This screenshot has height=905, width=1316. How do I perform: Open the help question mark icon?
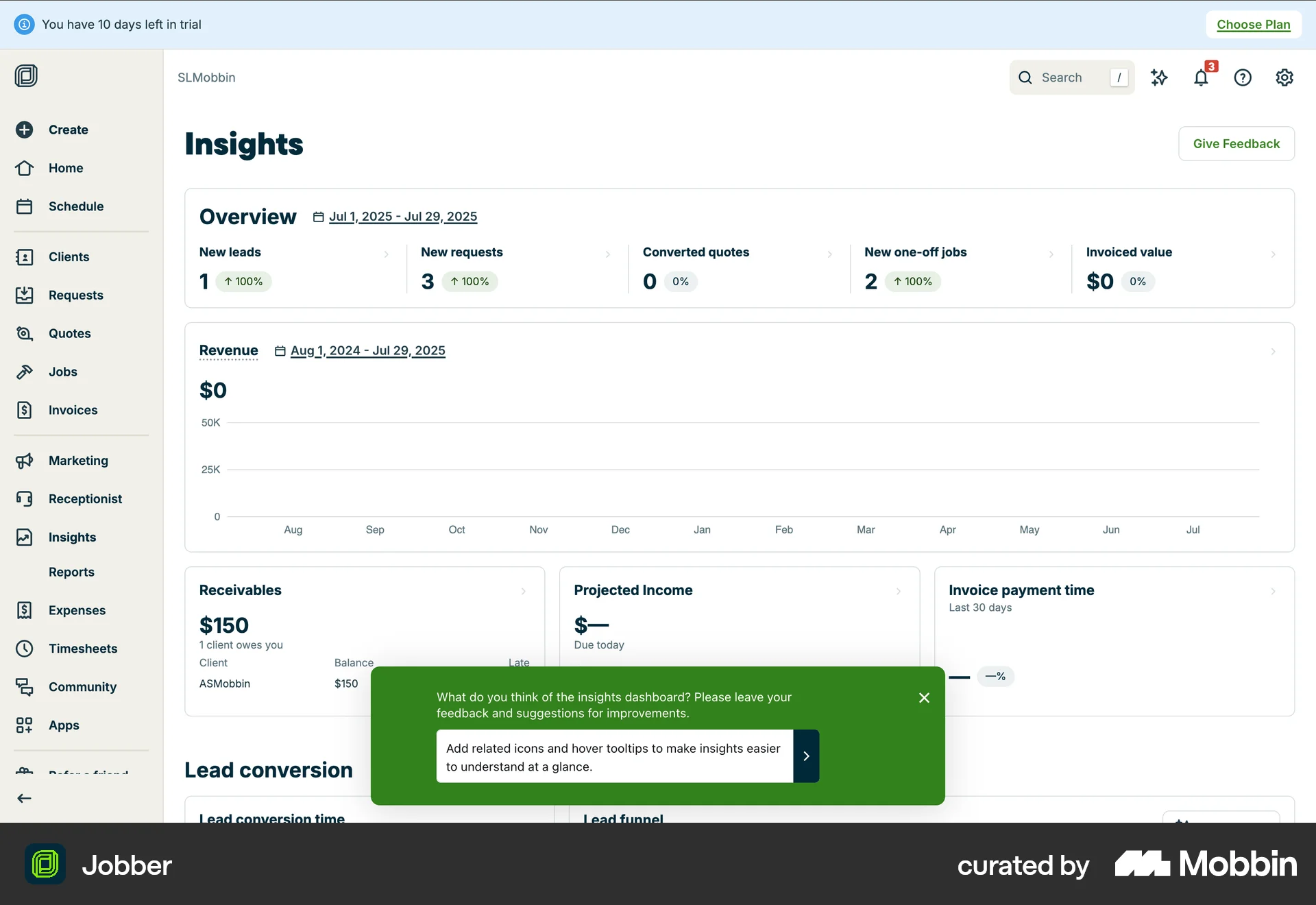click(1243, 77)
